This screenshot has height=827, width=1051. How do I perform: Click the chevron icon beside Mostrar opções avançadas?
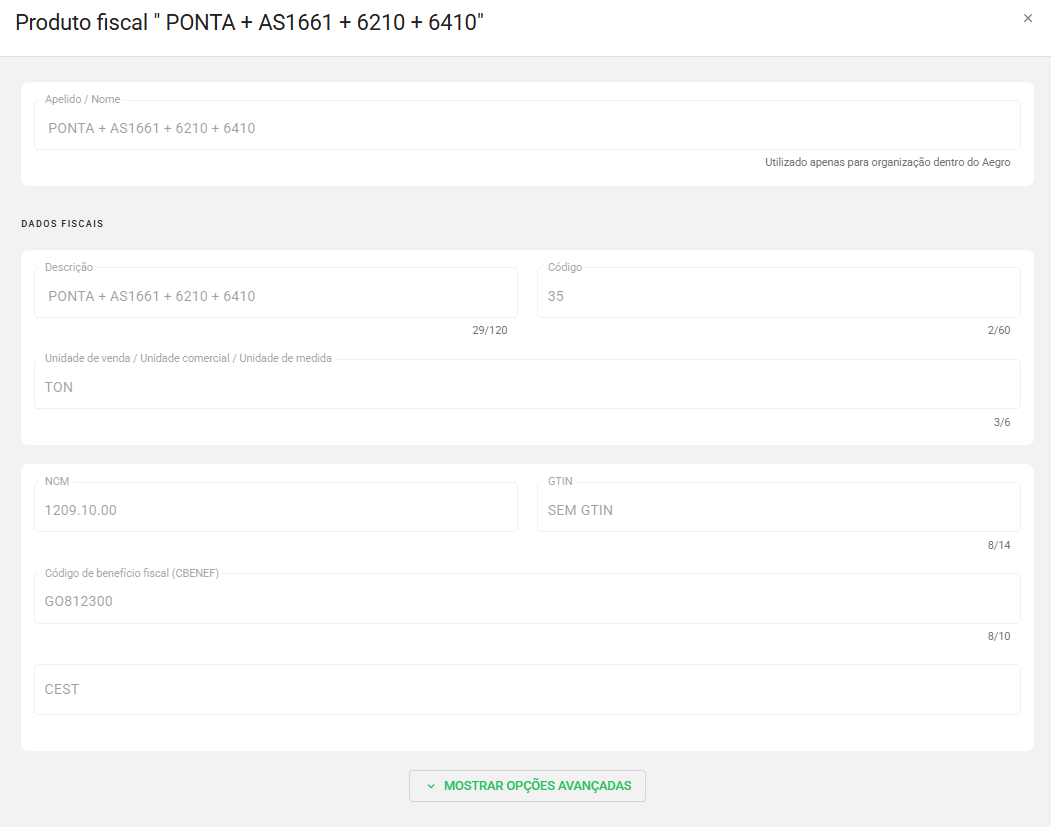431,786
